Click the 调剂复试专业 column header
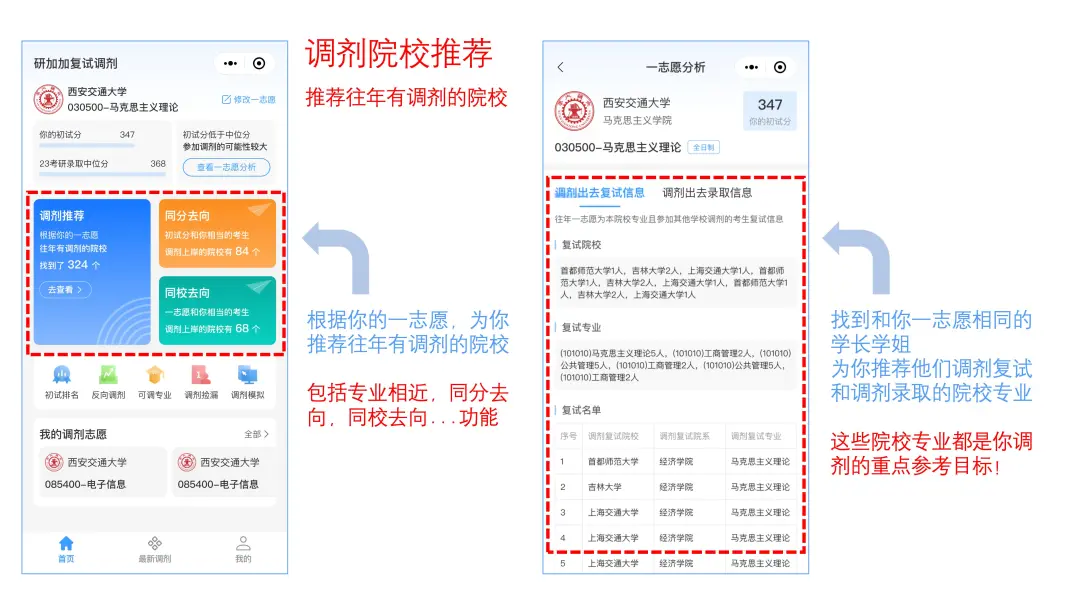 click(x=756, y=436)
